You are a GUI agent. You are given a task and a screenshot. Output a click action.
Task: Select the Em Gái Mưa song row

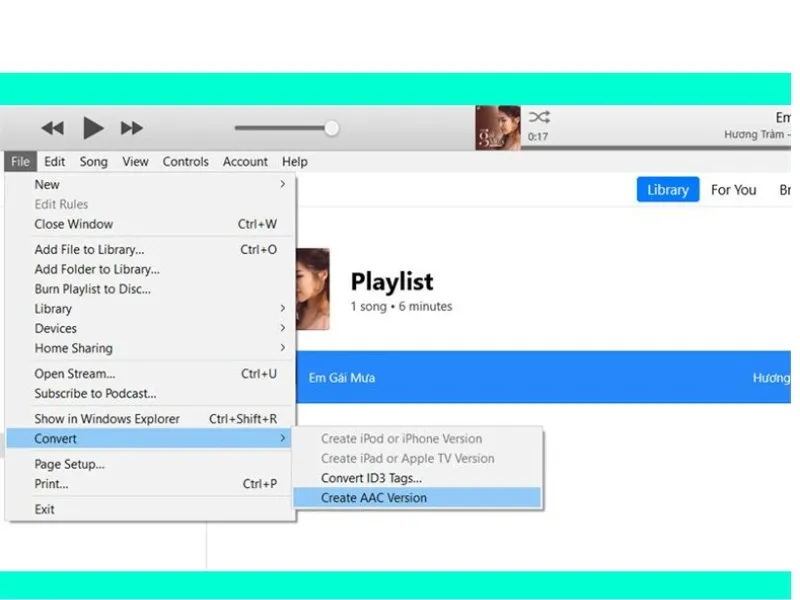(543, 378)
